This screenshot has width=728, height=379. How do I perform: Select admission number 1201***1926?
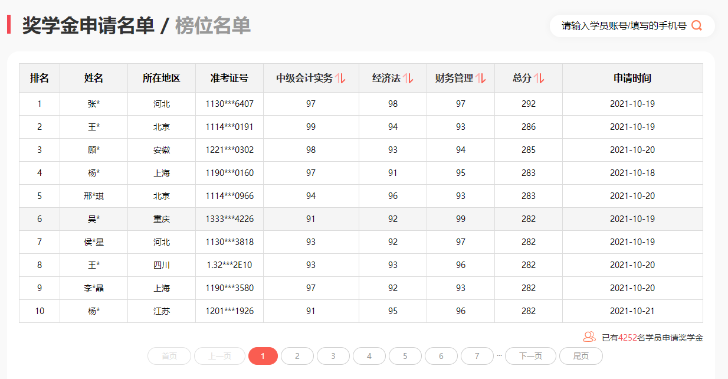[x=229, y=311]
